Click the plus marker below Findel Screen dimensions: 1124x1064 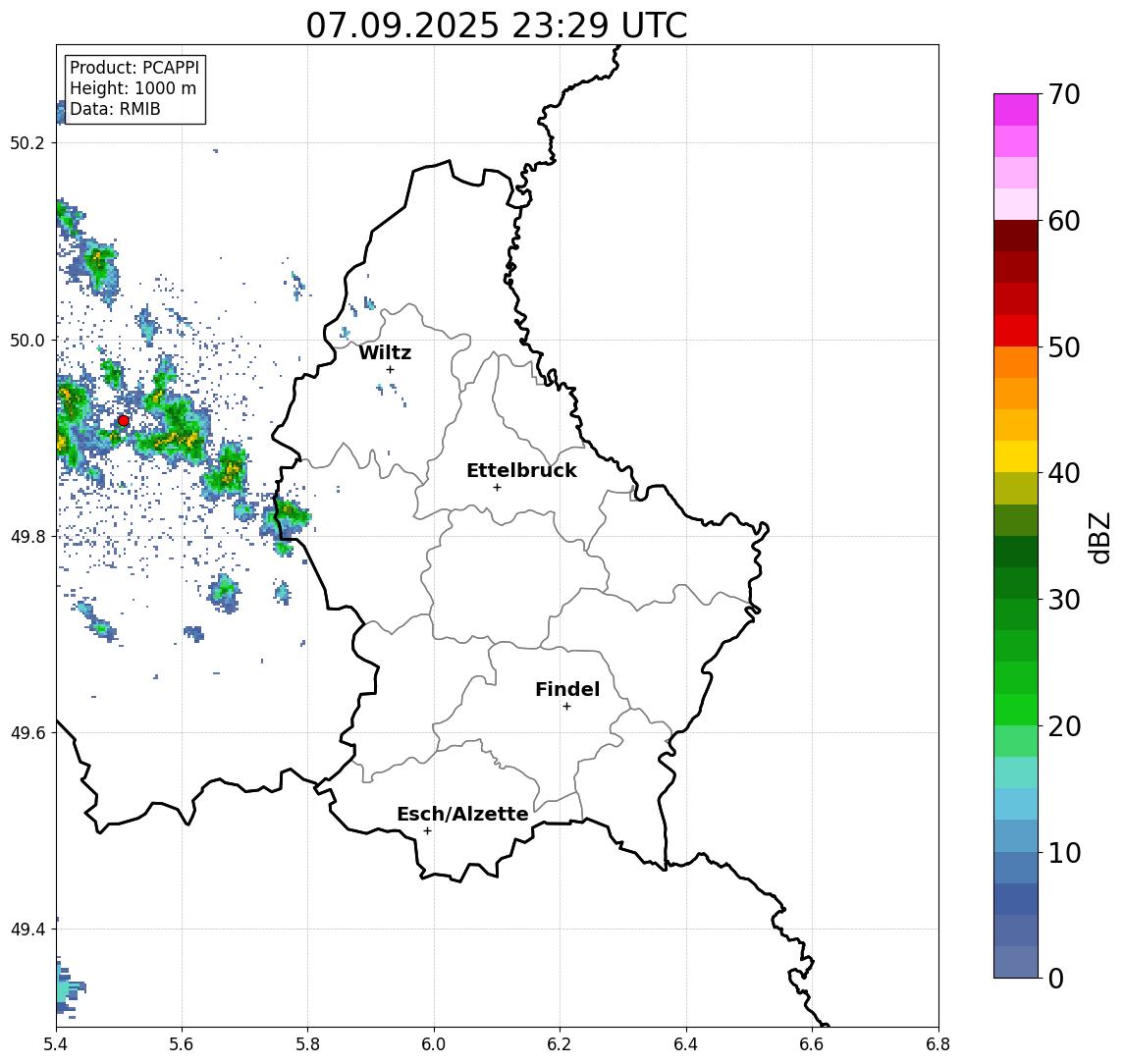566,707
